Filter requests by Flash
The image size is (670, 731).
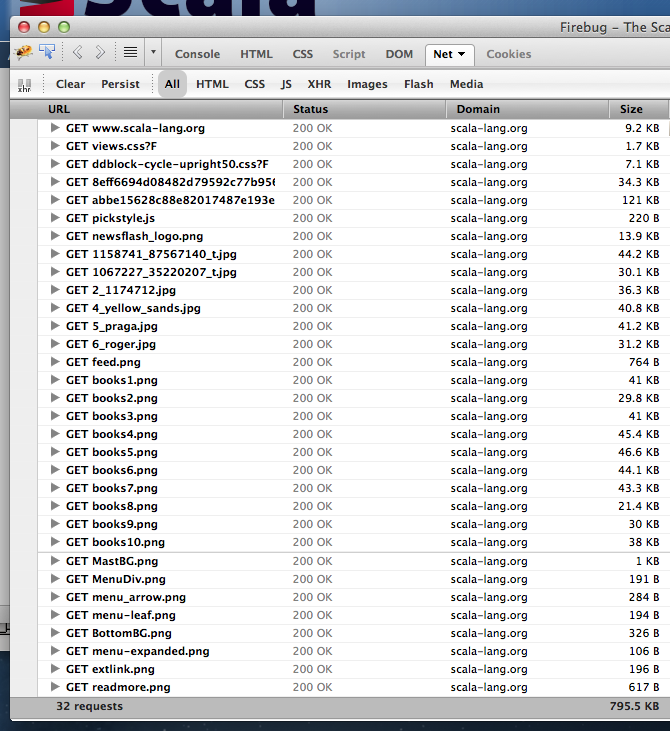419,84
